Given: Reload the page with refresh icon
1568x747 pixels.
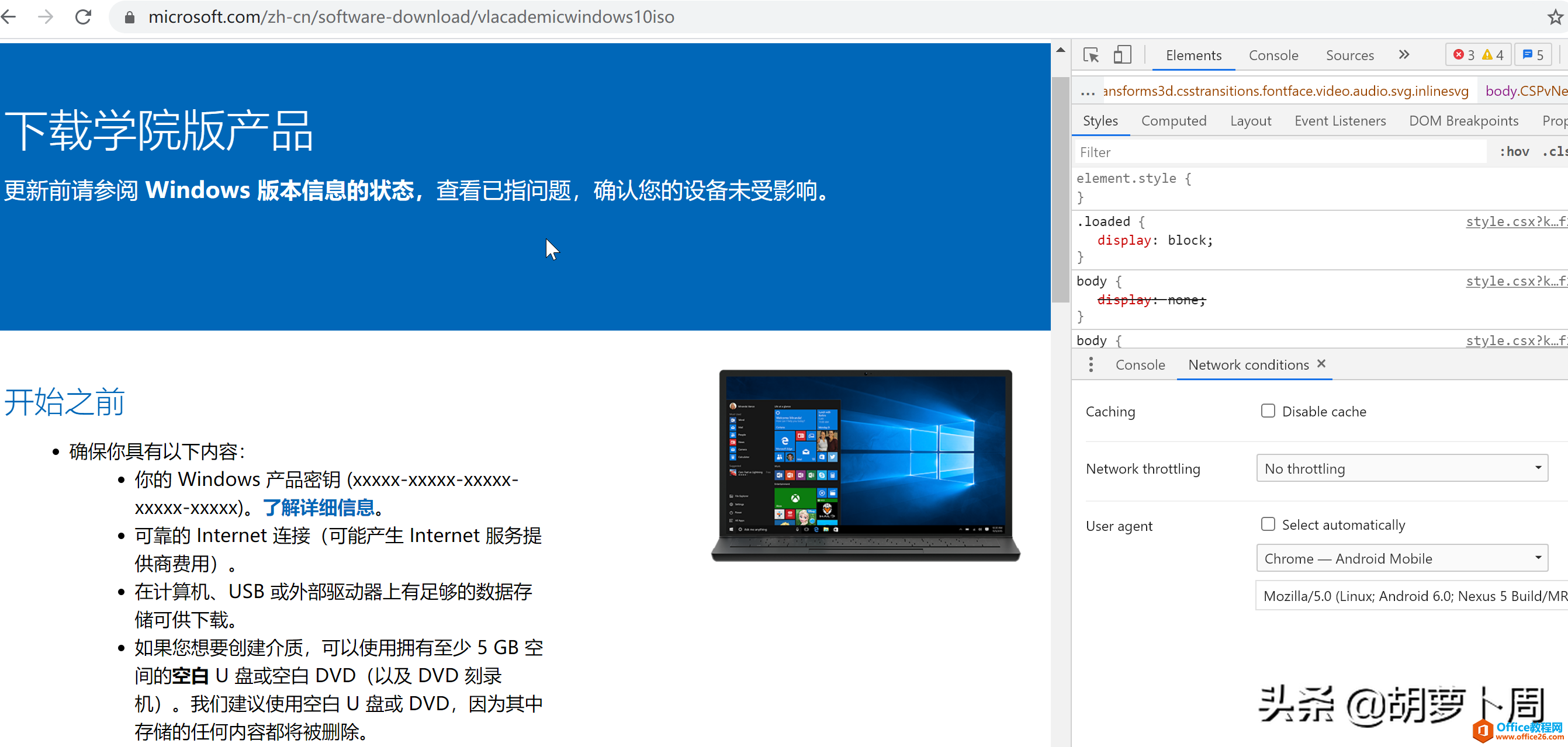Looking at the screenshot, I should (84, 16).
